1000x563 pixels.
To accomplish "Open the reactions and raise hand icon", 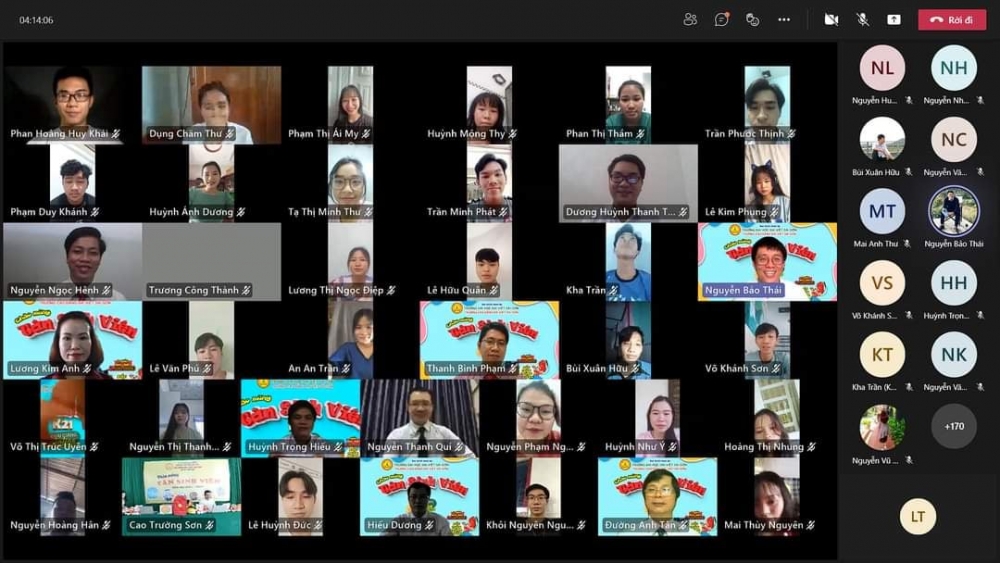I will [x=752, y=19].
